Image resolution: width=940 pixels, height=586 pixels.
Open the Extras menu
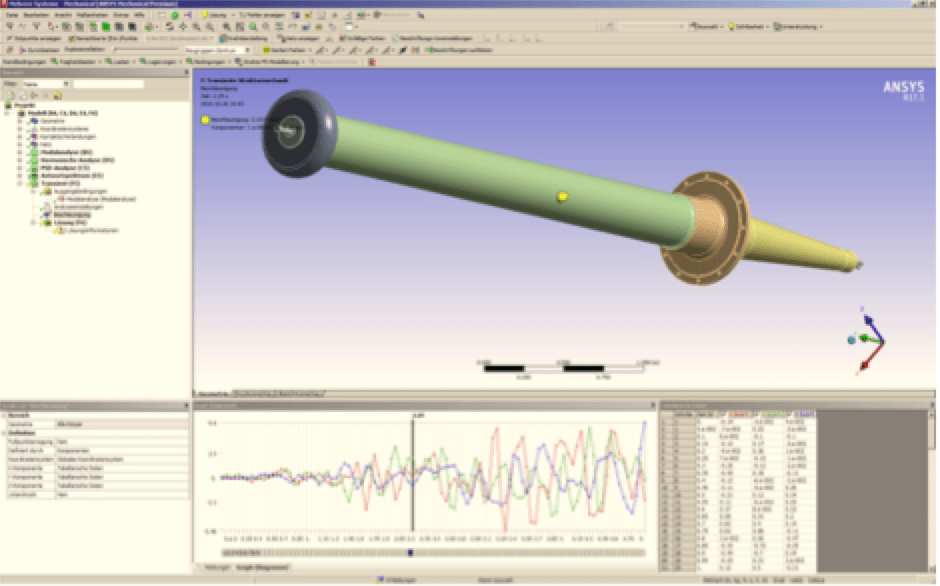pyautogui.click(x=121, y=14)
